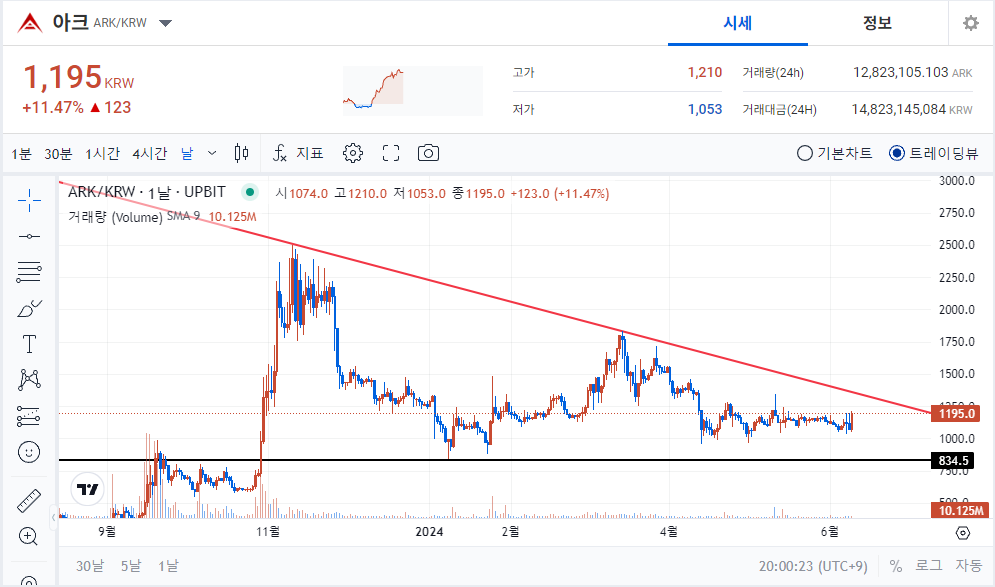Set date range to 30날

[x=89, y=565]
